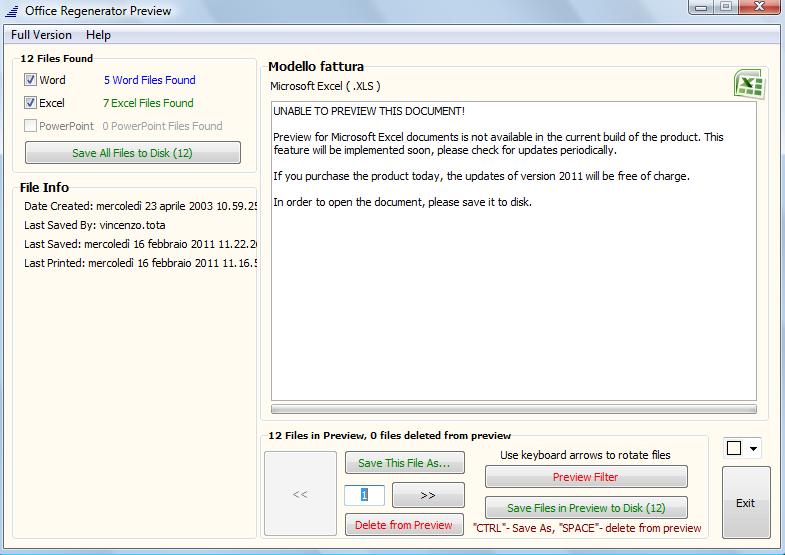Click 'UNABLE TO PREVIEW THIS DOCUMENT!' text
Screen dimensions: 785x555
[369, 111]
